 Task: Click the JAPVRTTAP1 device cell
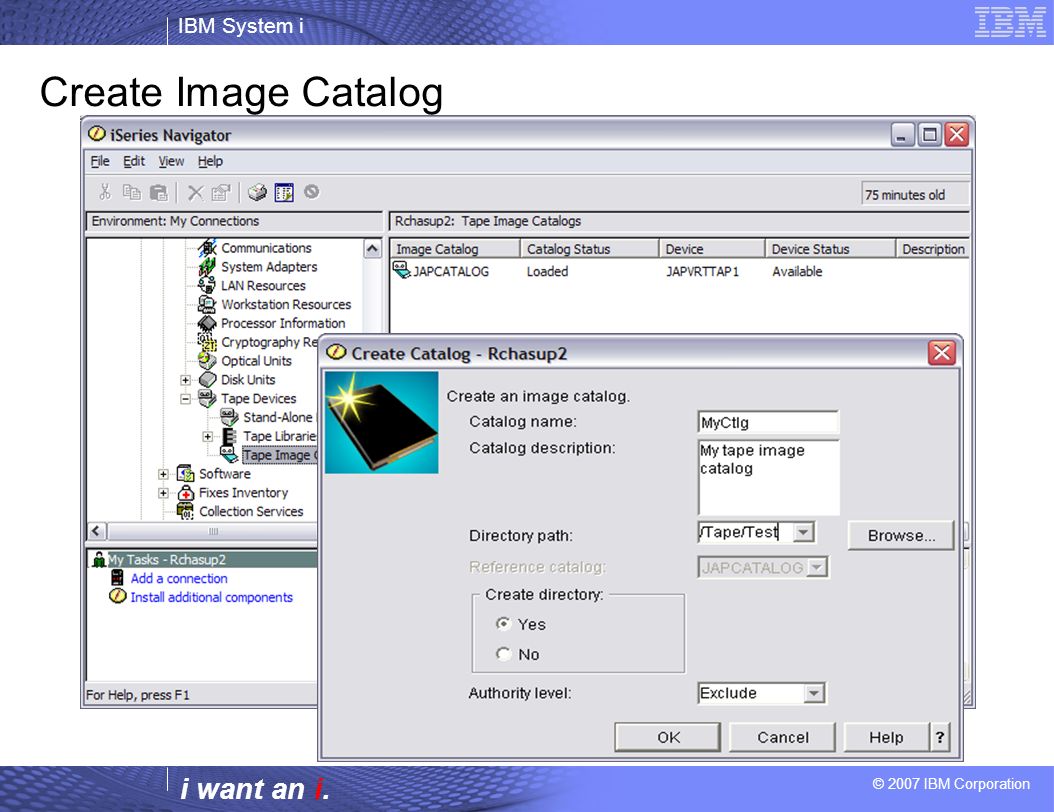tap(702, 272)
